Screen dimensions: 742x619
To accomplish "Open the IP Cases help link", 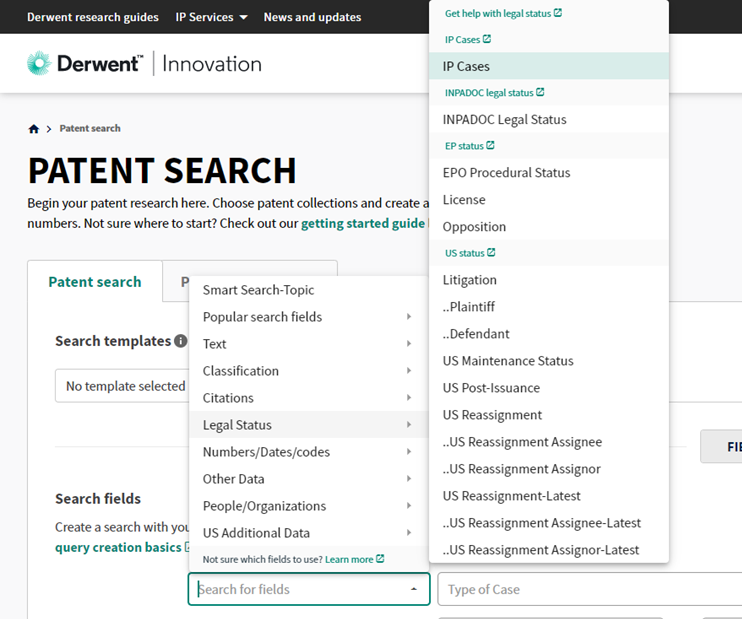I will [x=468, y=39].
